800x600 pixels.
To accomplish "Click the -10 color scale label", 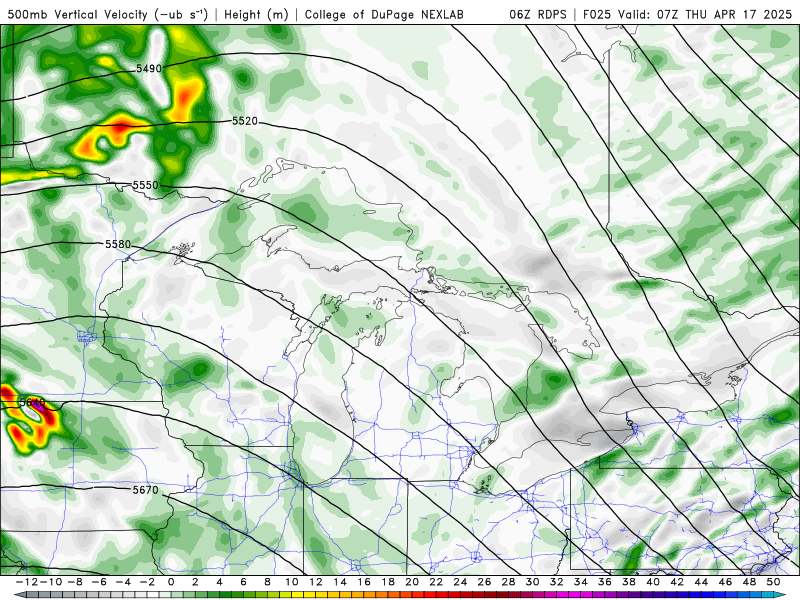I will [50, 582].
